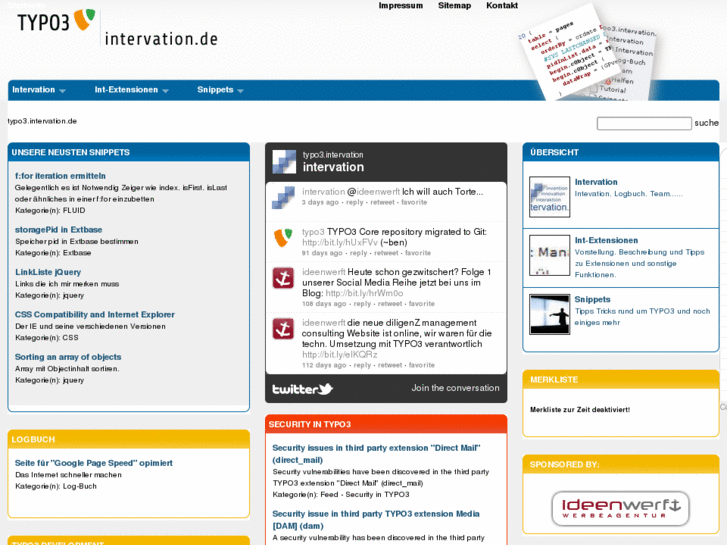Open 'CSS Compatibility and Internet Explorer' snippet
Image resolution: width=727 pixels, height=545 pixels.
pos(95,314)
